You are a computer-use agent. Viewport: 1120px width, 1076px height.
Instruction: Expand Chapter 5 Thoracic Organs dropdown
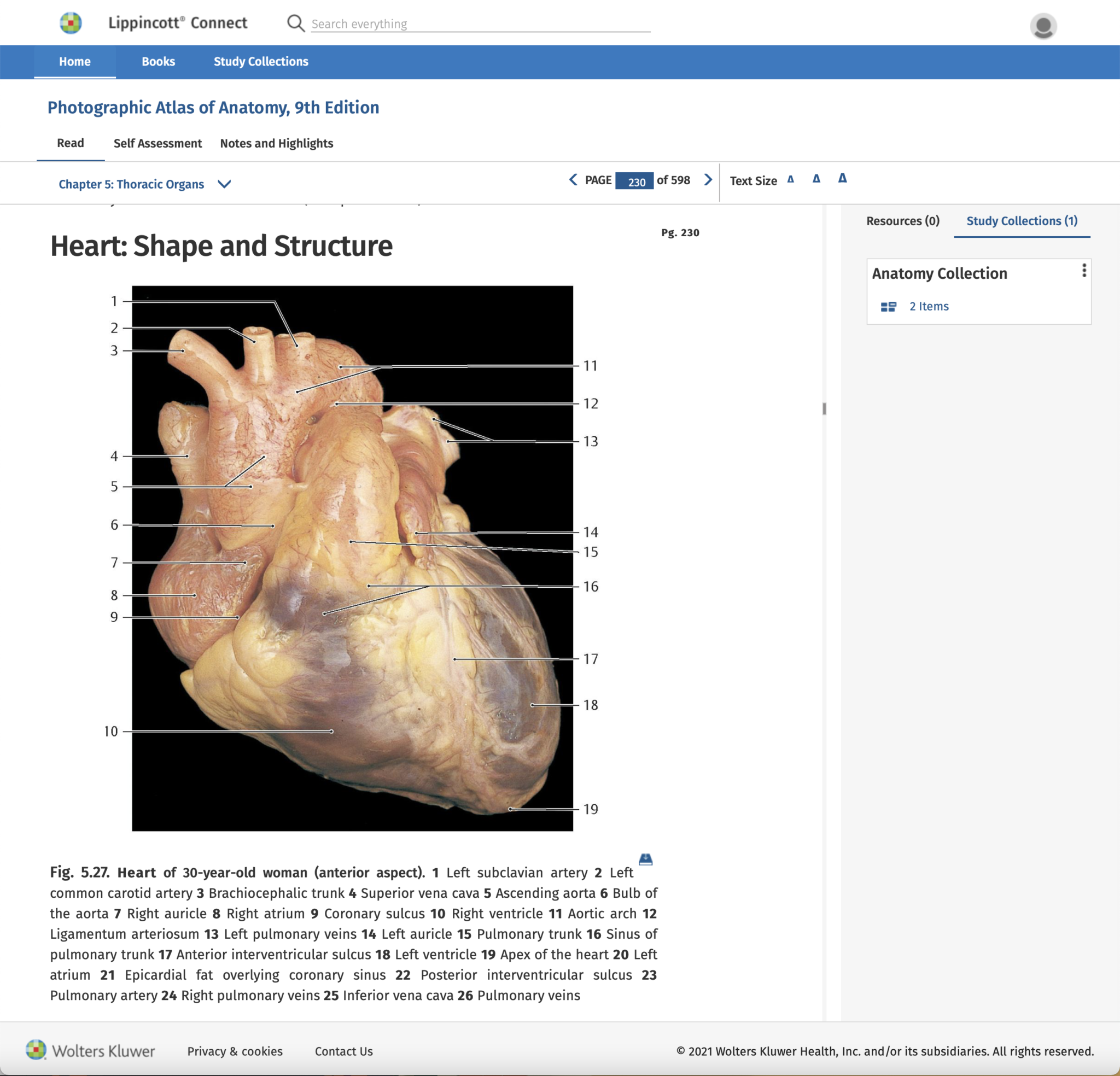225,184
